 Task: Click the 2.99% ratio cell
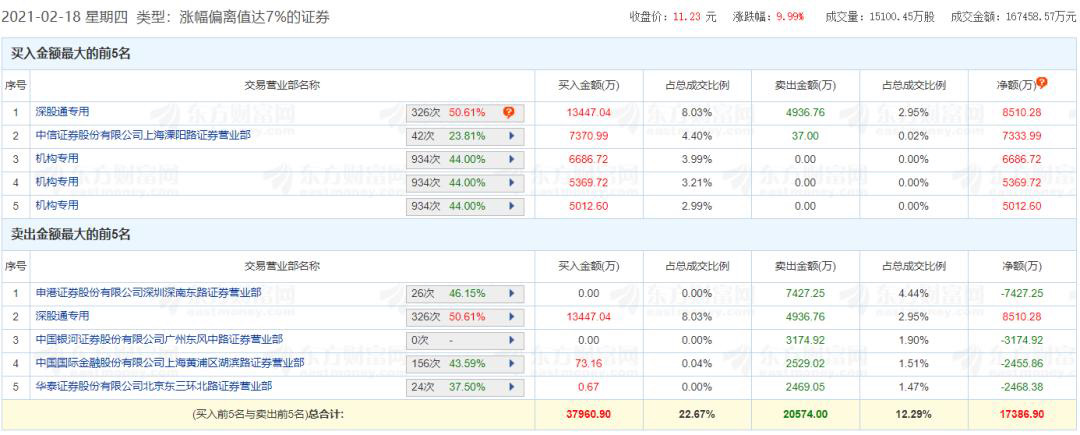(x=697, y=206)
